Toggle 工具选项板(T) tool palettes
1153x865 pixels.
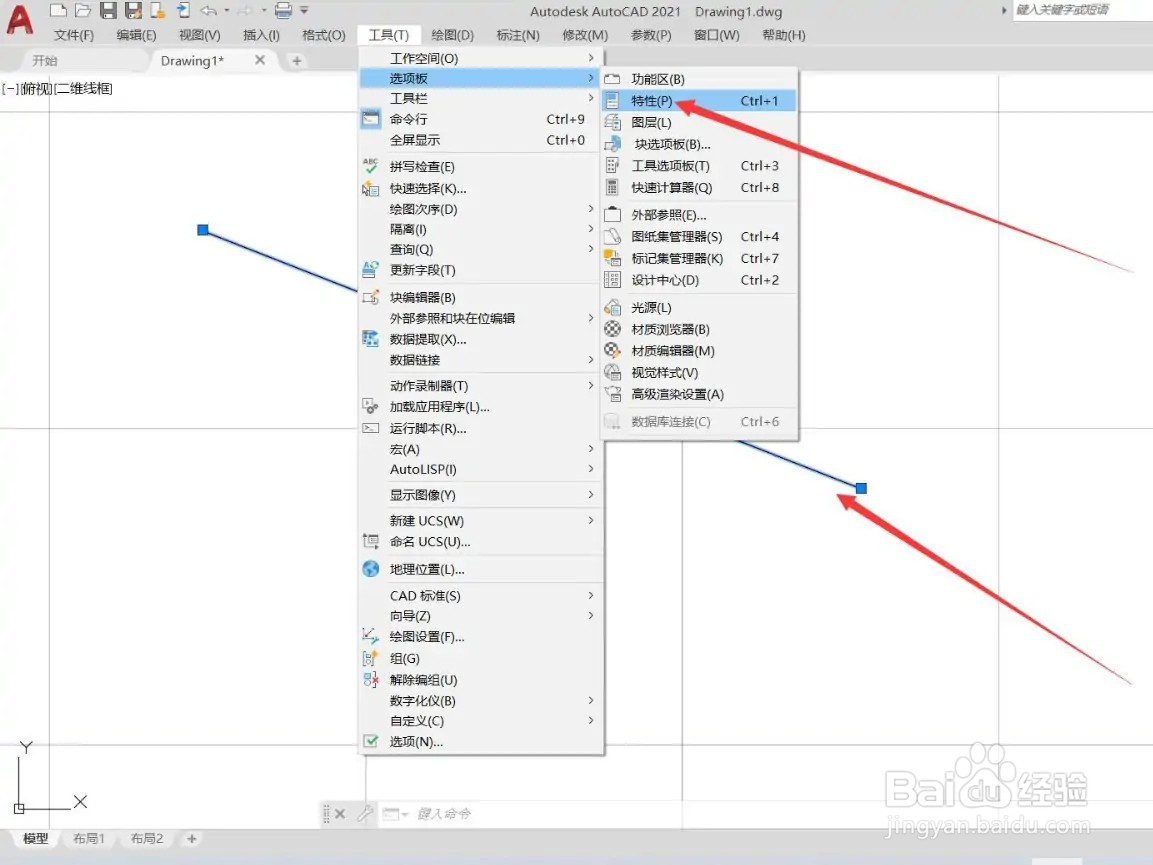click(x=699, y=165)
